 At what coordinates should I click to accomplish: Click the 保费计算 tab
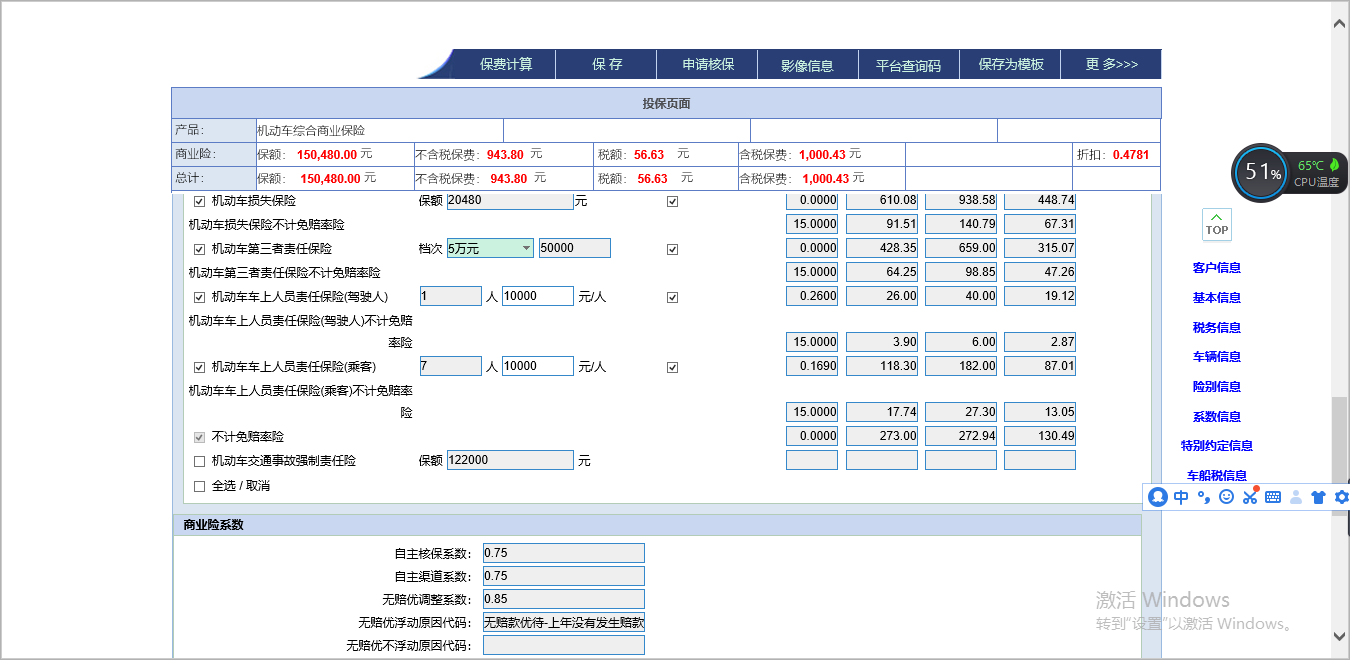pos(506,64)
